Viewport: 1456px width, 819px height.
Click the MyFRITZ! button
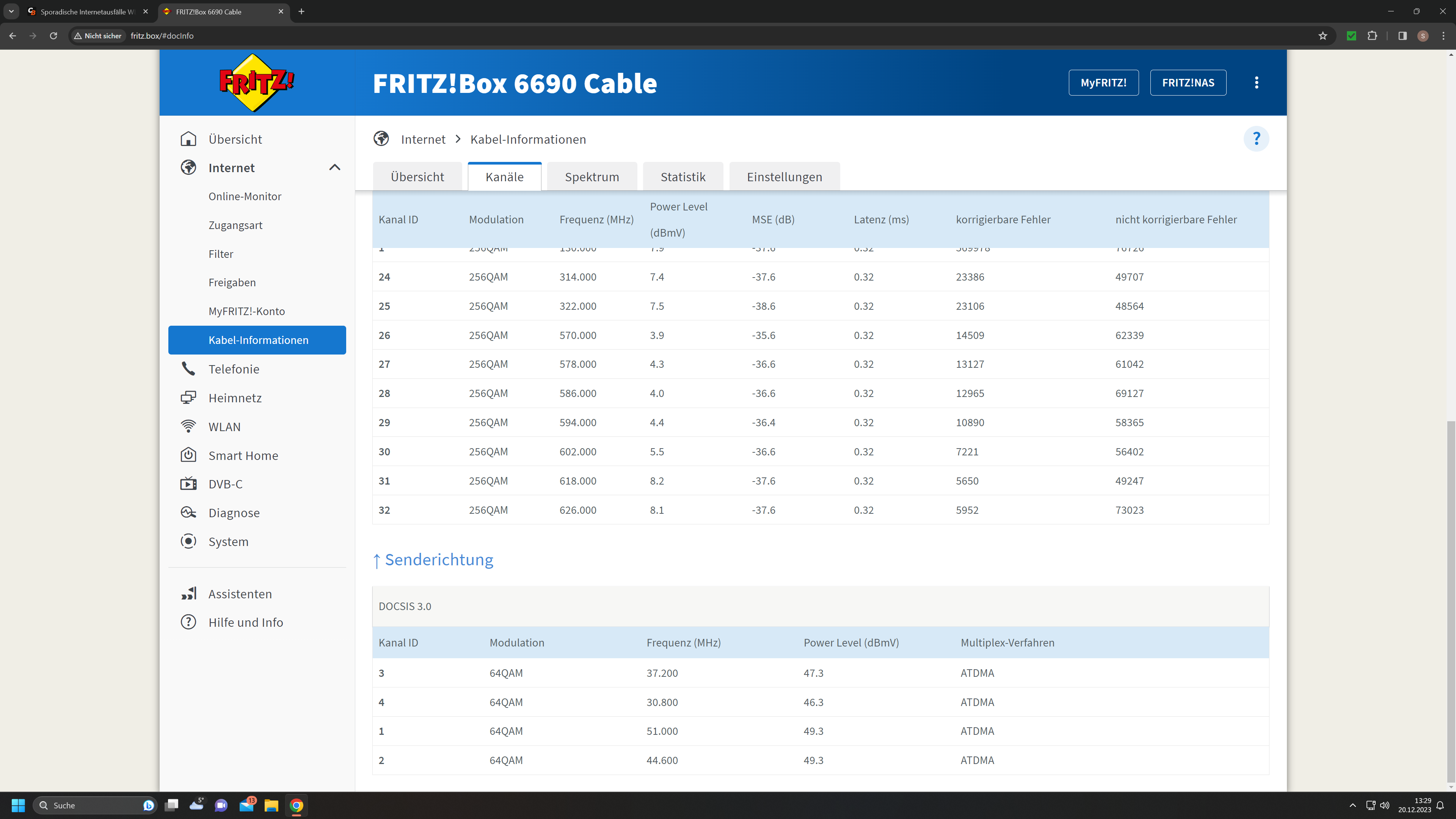1103,83
